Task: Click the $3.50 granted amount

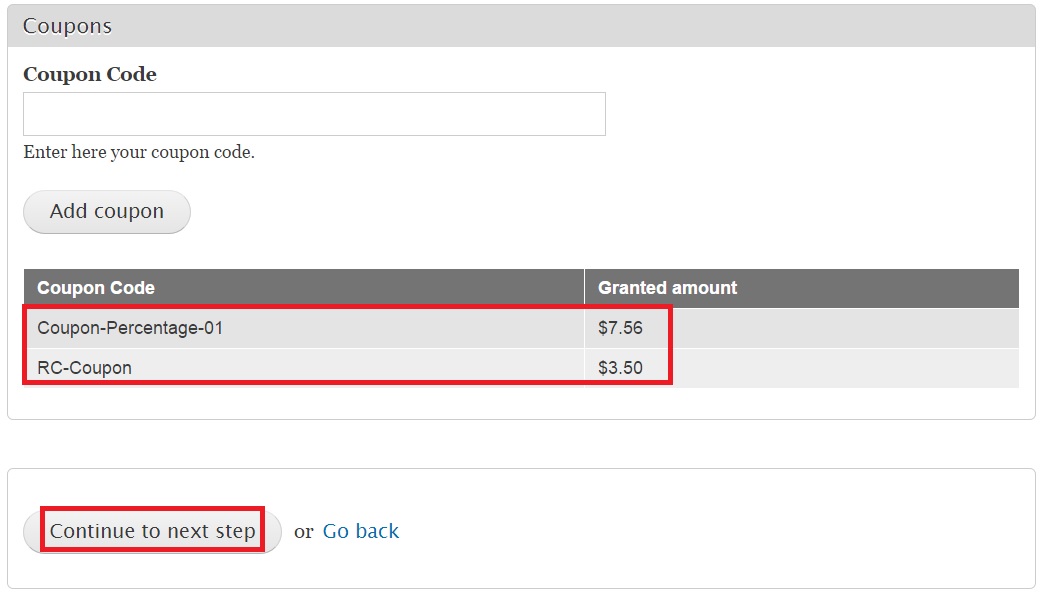Action: 620,368
